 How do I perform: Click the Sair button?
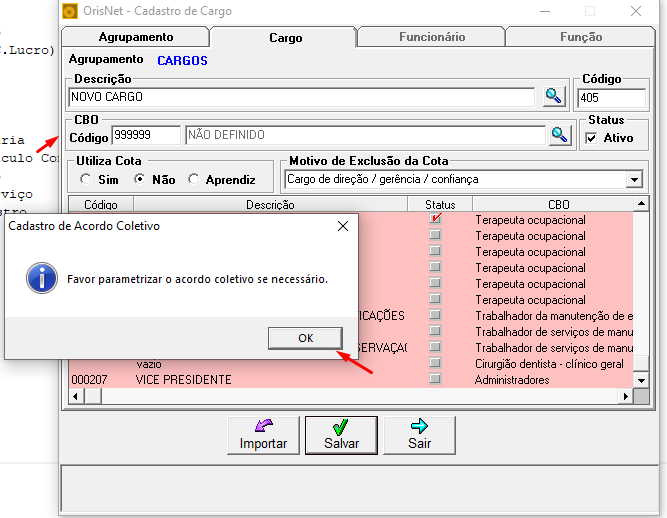(x=419, y=435)
